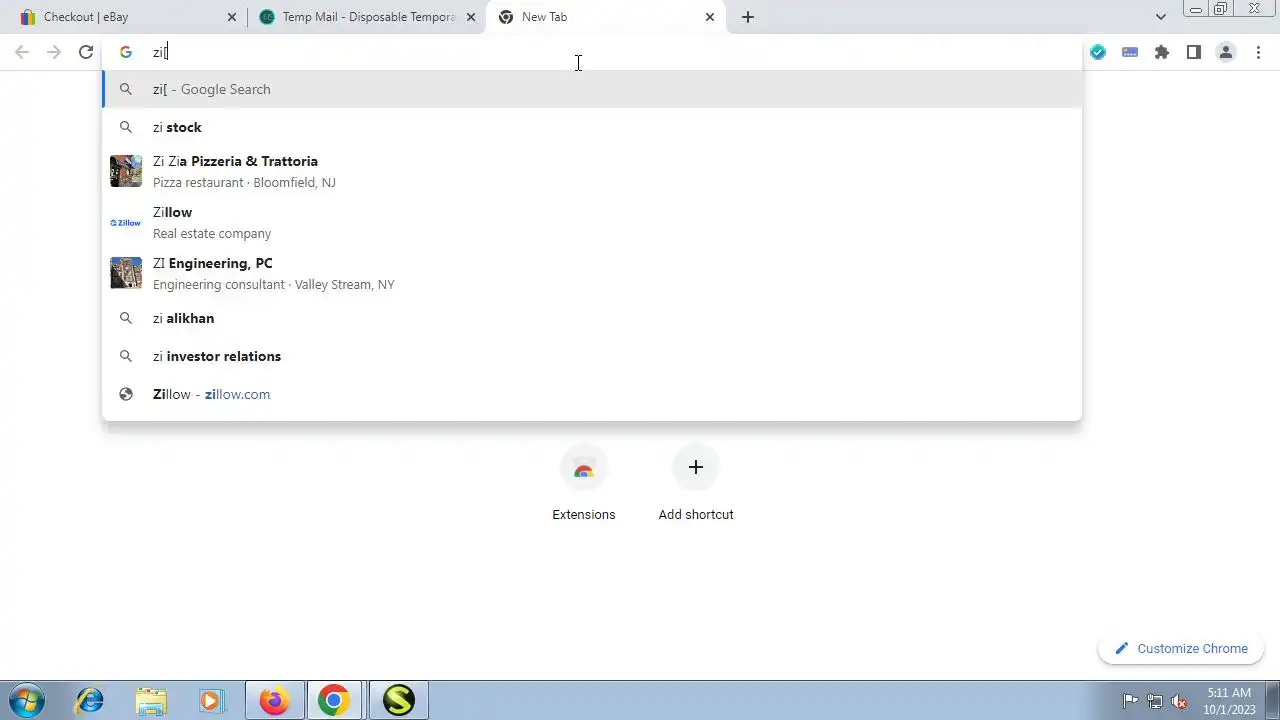Open Windows Explorer folder in taskbar
This screenshot has height=720, width=1280.
[x=151, y=700]
